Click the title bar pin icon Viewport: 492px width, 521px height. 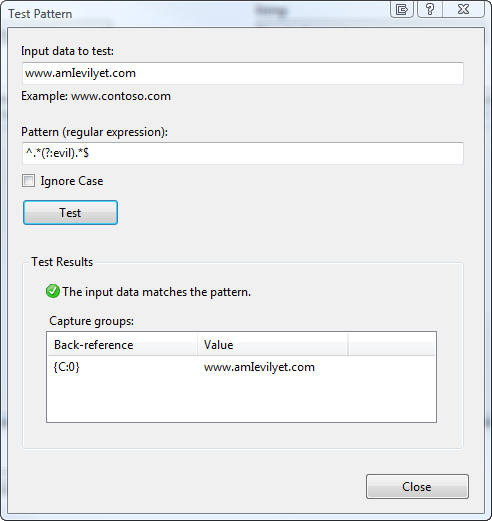(x=402, y=9)
